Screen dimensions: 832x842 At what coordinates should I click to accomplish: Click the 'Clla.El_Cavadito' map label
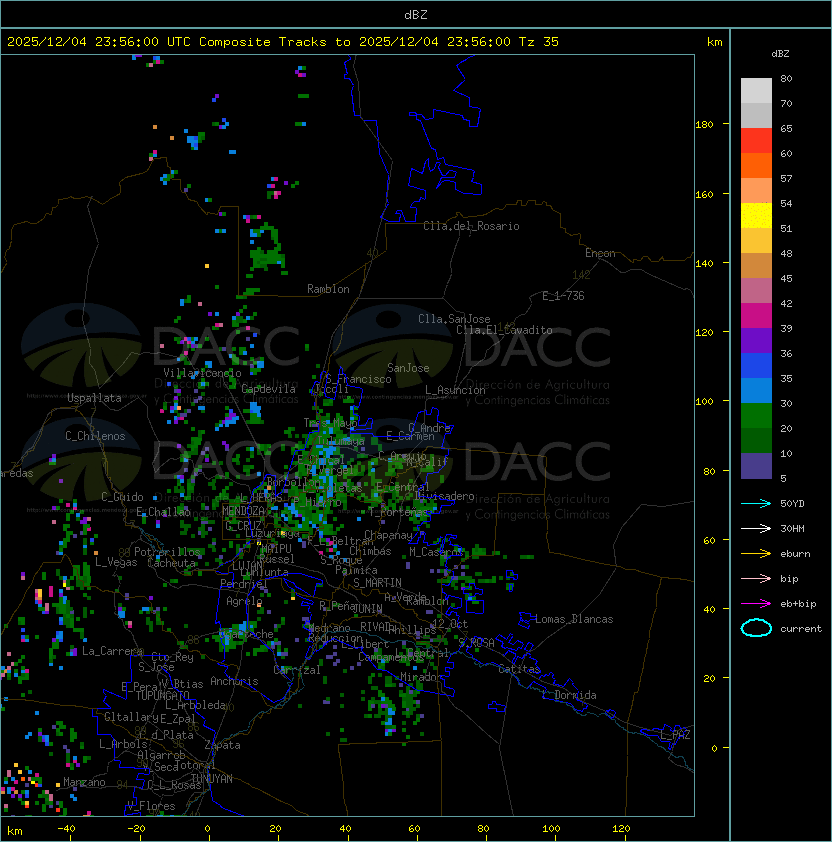pyautogui.click(x=504, y=330)
